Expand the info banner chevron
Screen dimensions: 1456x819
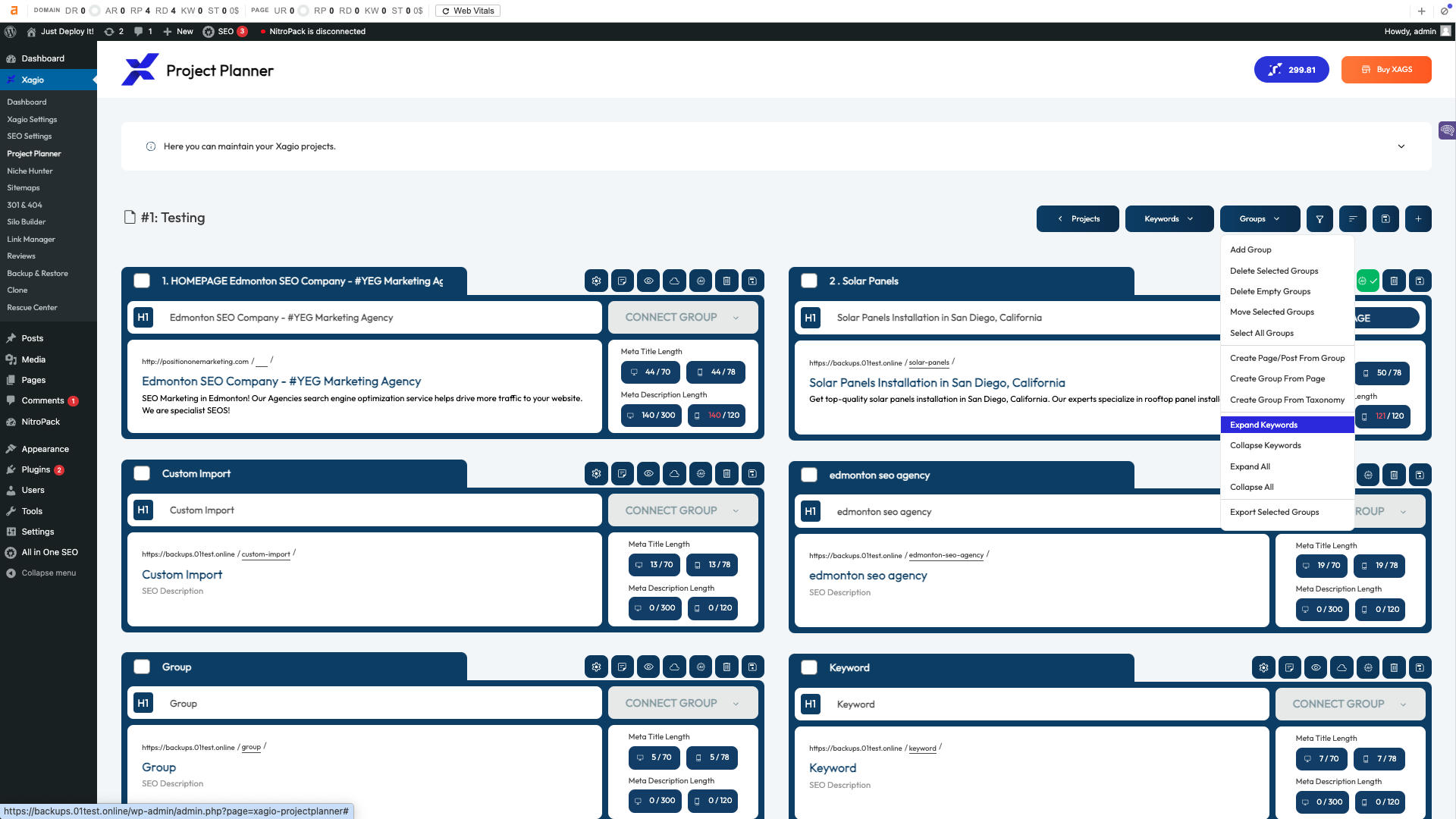click(1401, 146)
